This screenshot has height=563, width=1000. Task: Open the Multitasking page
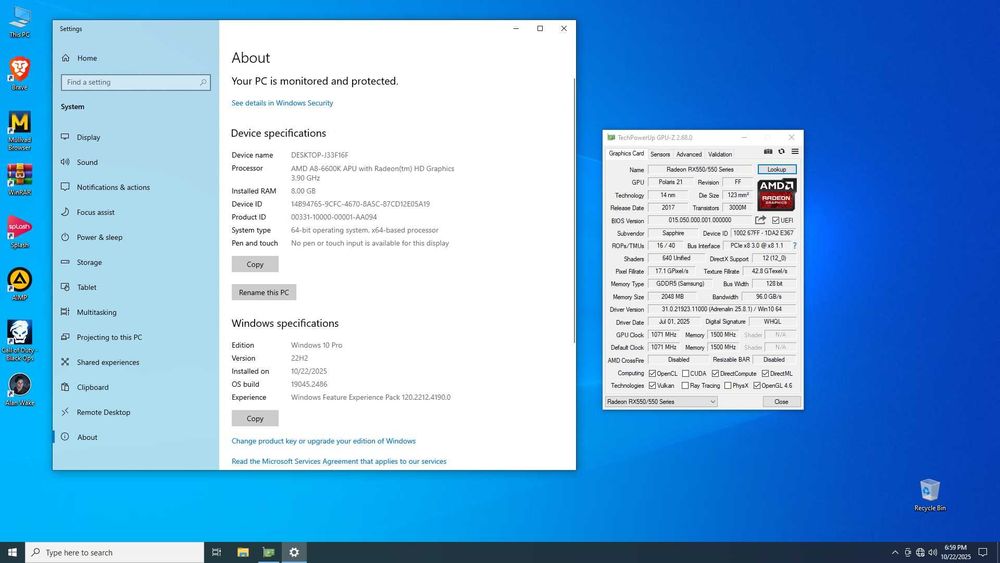pos(96,312)
